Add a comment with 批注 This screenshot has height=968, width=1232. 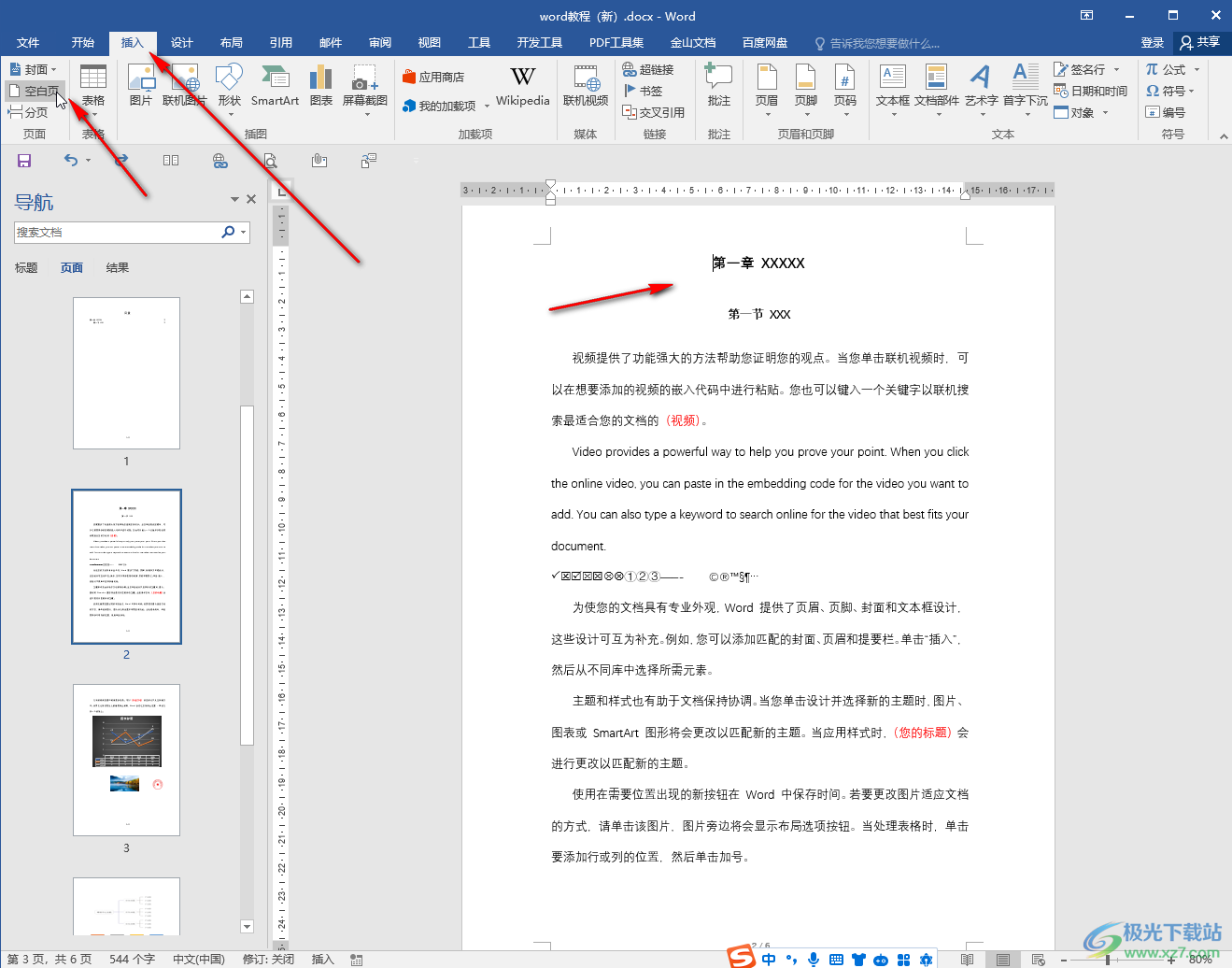(718, 86)
